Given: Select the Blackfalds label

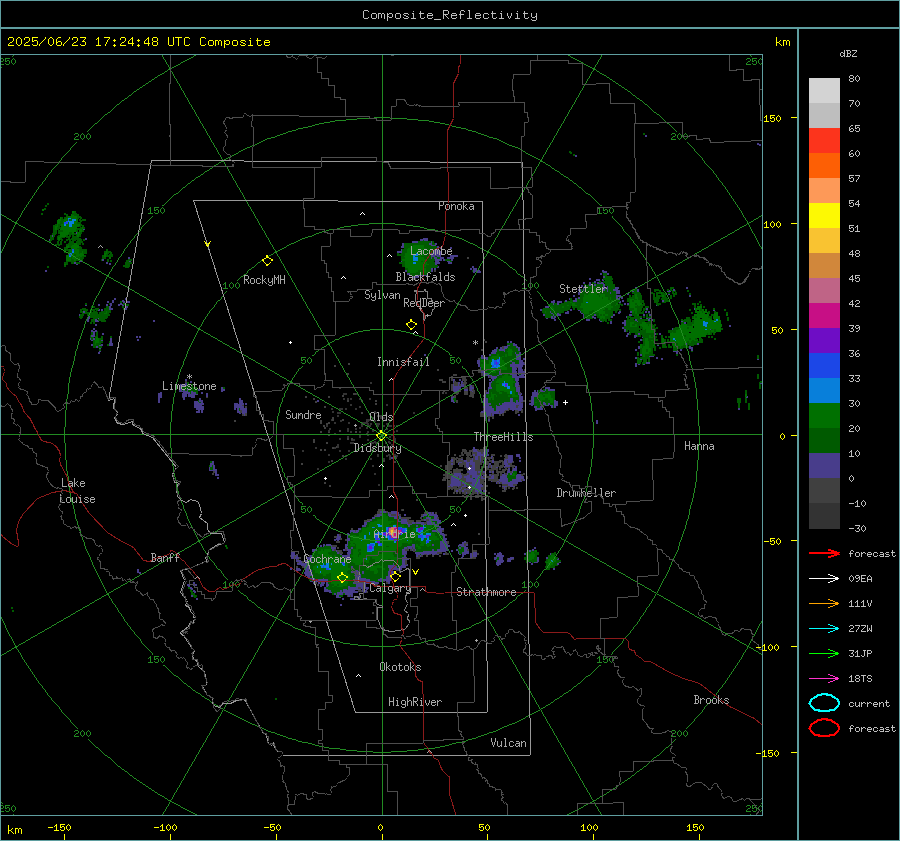Looking at the screenshot, I should click(x=425, y=277).
